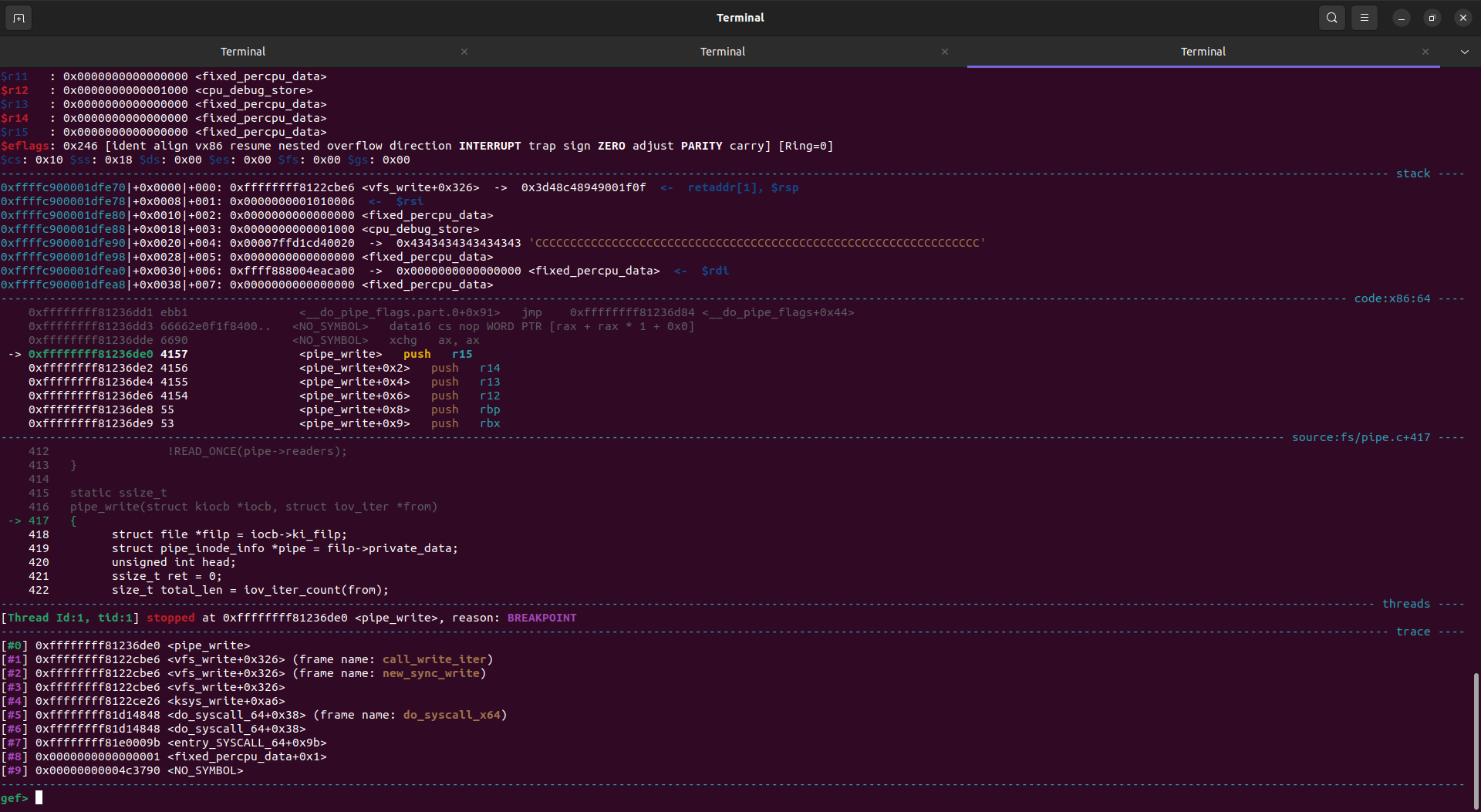Screen dimensions: 1481x812
Task: Close the first Terminal tab
Action: (464, 52)
